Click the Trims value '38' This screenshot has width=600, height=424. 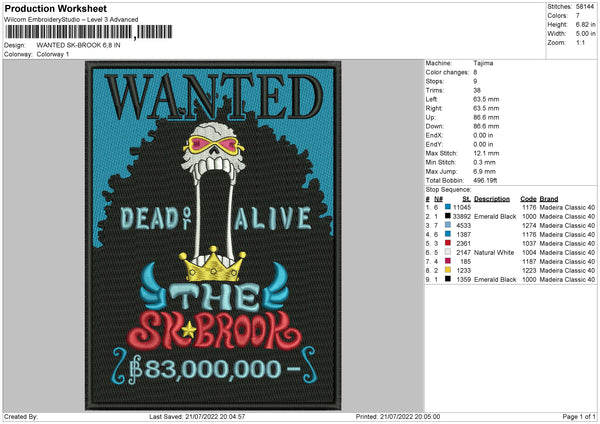(x=477, y=90)
